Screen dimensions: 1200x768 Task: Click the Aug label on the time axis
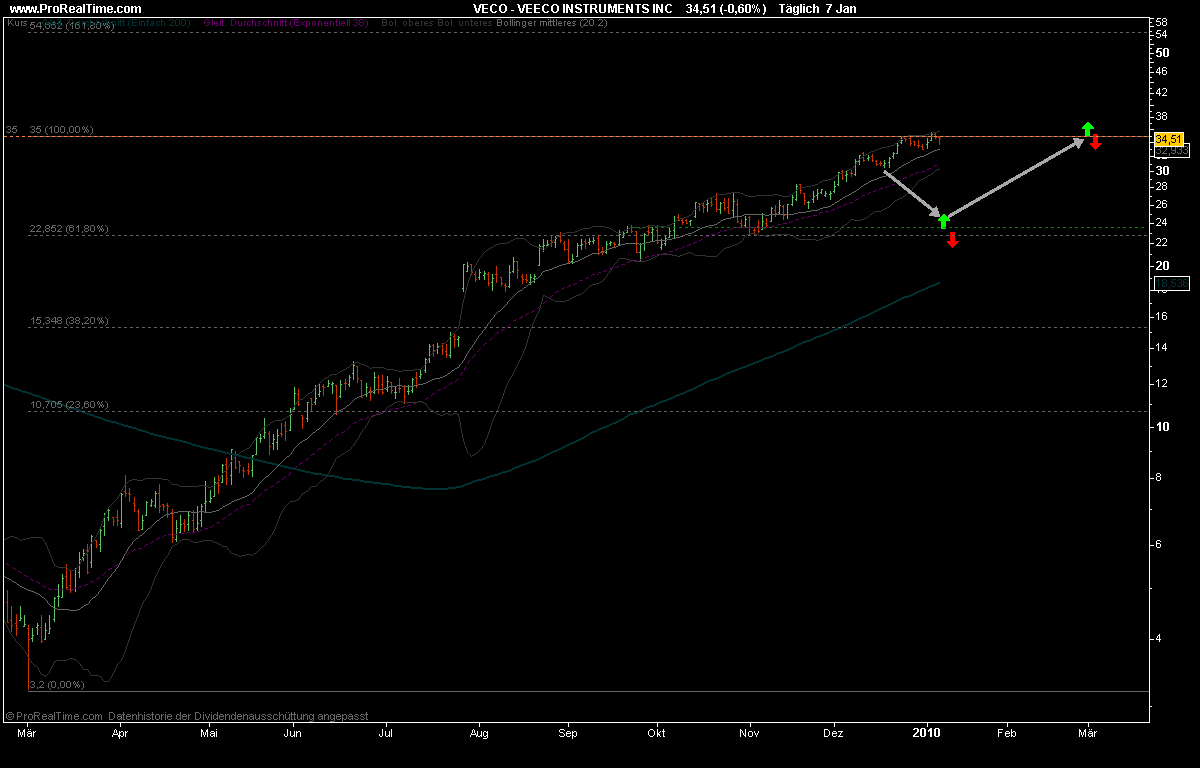[x=479, y=733]
